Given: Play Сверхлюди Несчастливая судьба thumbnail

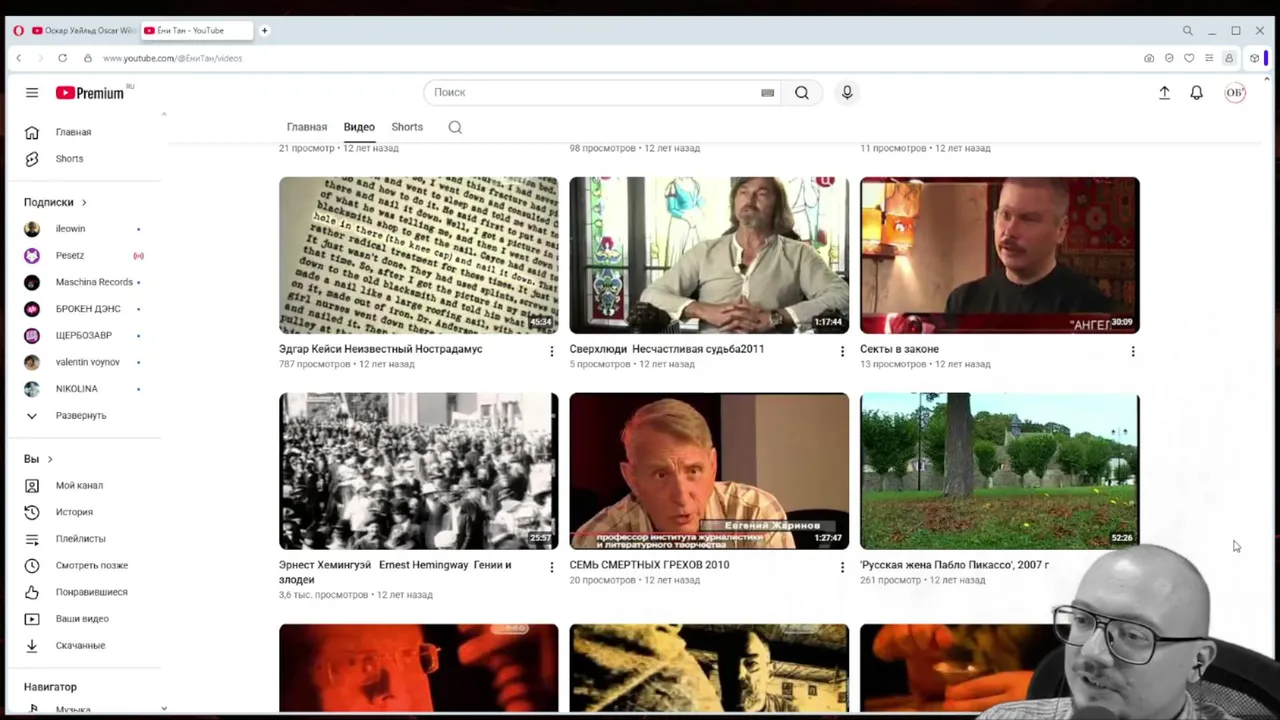Looking at the screenshot, I should (709, 255).
